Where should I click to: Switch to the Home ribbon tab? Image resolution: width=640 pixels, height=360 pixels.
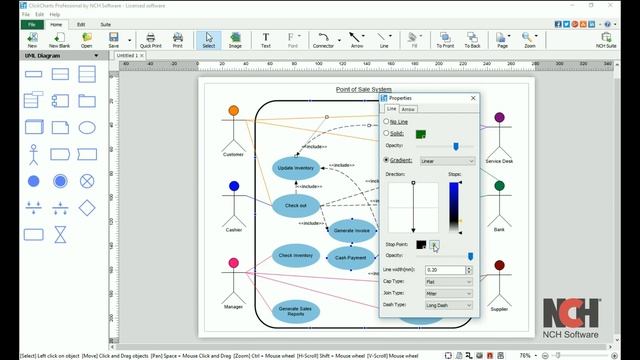pyautogui.click(x=56, y=24)
